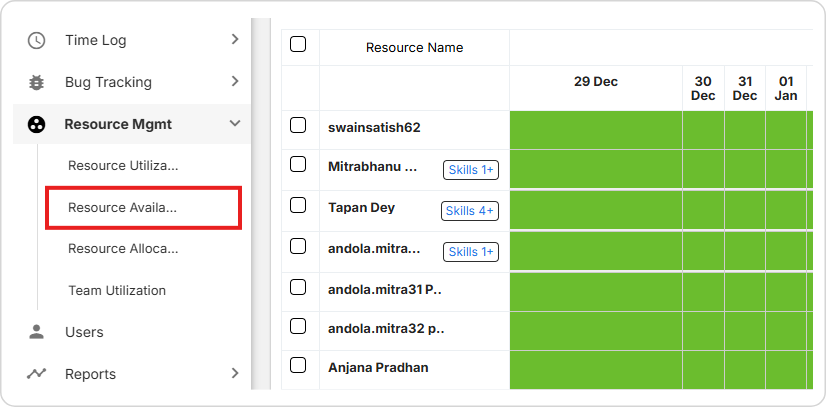Viewport: 826px width, 407px height.
Task: Open Resource Utilization submenu item
Action: tap(123, 166)
